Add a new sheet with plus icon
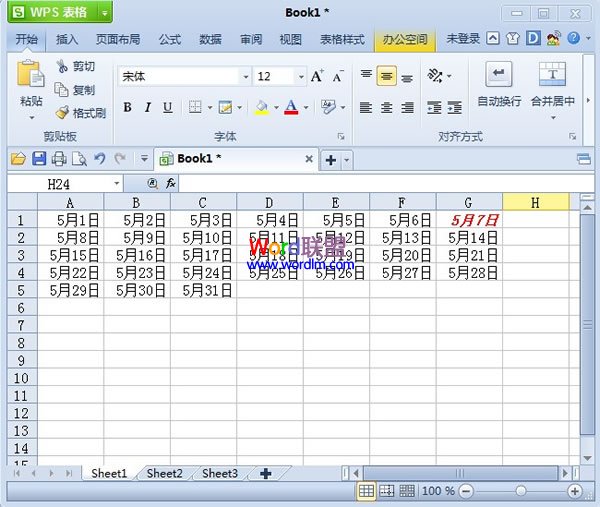The image size is (600, 507). click(265, 473)
